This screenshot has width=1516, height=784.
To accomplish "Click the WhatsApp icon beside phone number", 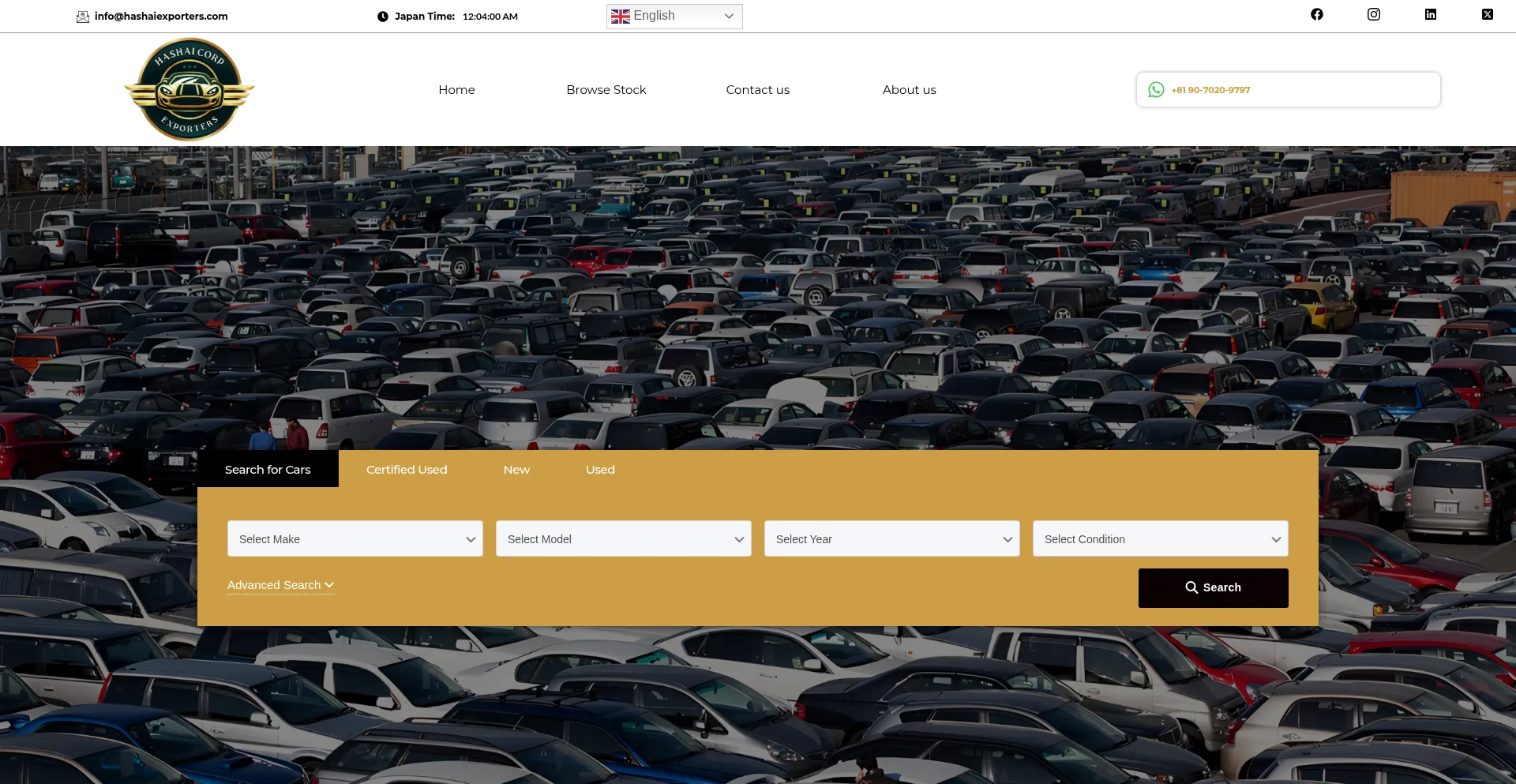I will [1156, 90].
